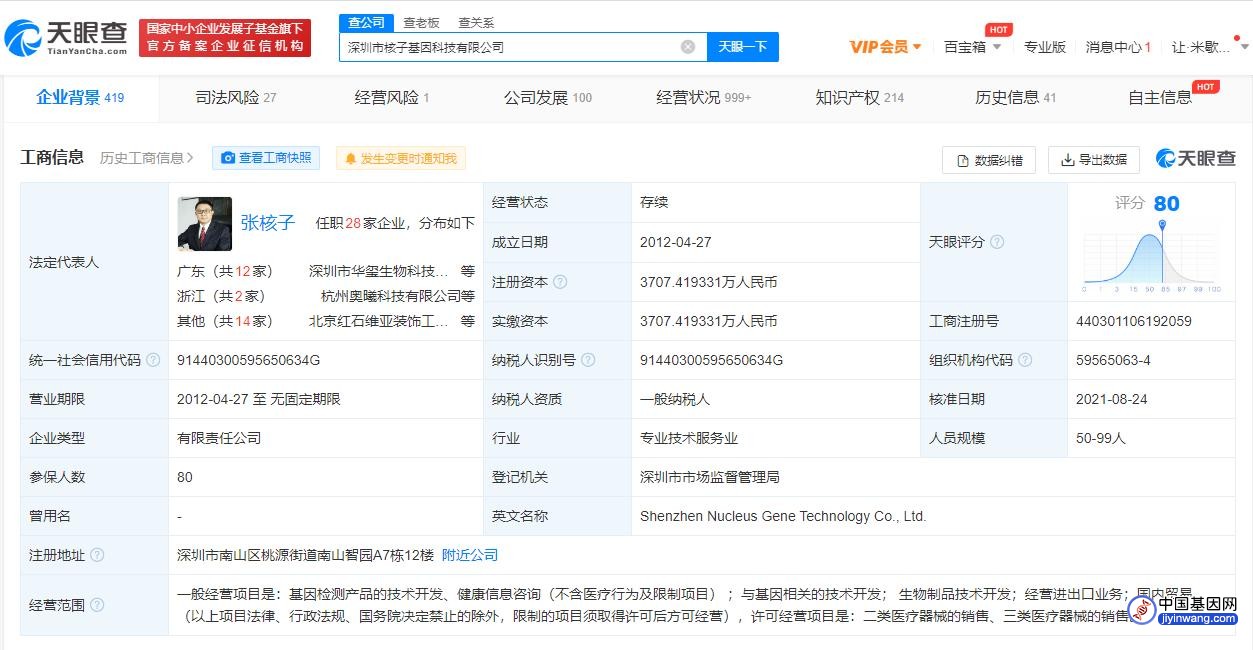Image resolution: width=1253 pixels, height=650 pixels.
Task: Open the 深圳市华玺生物科技 company link
Action: (x=378, y=271)
